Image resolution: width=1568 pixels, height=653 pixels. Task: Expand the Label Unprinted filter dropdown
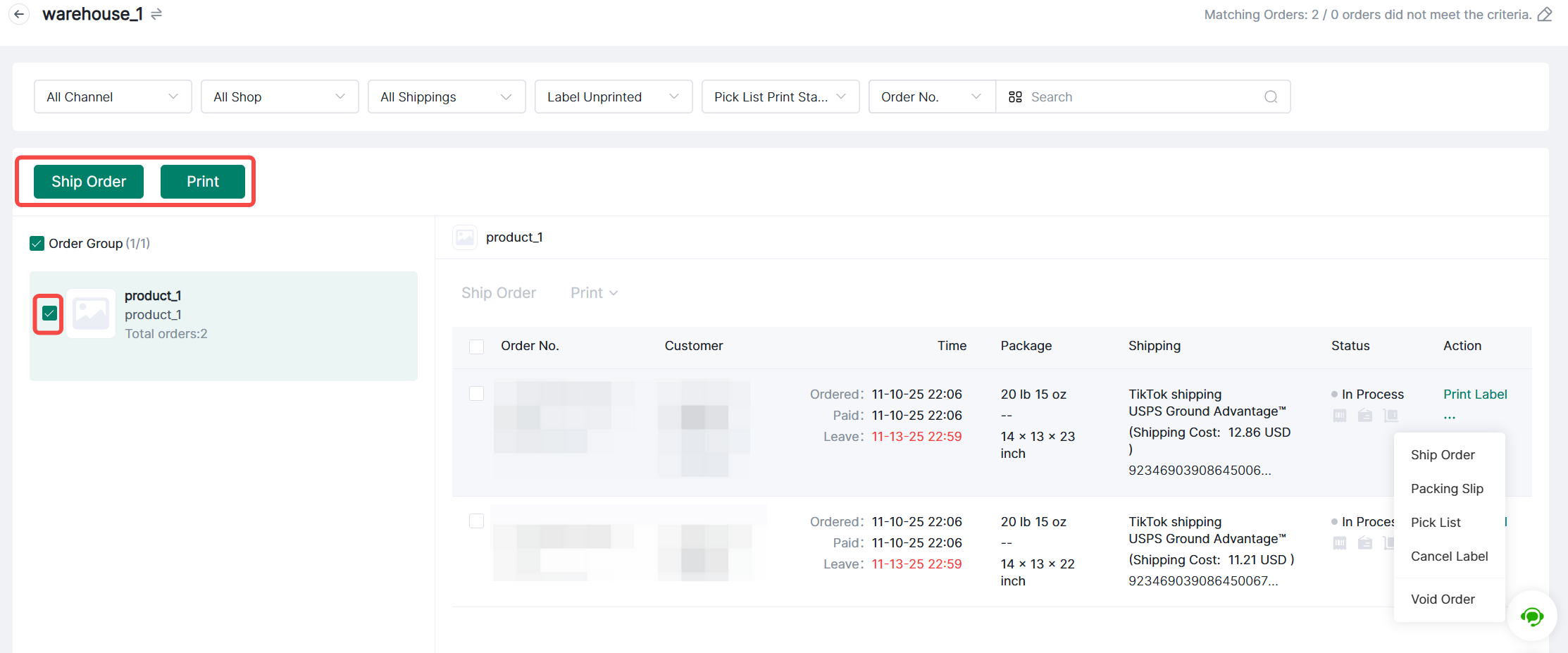613,97
